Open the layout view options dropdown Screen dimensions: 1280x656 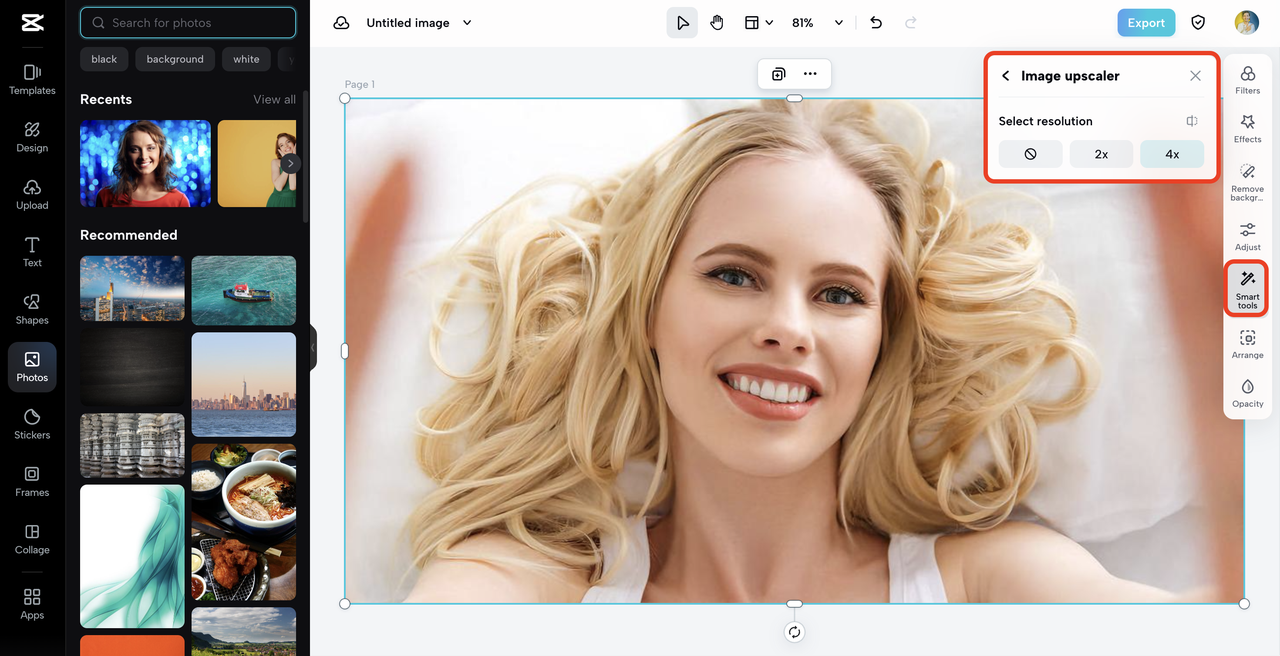(x=759, y=23)
